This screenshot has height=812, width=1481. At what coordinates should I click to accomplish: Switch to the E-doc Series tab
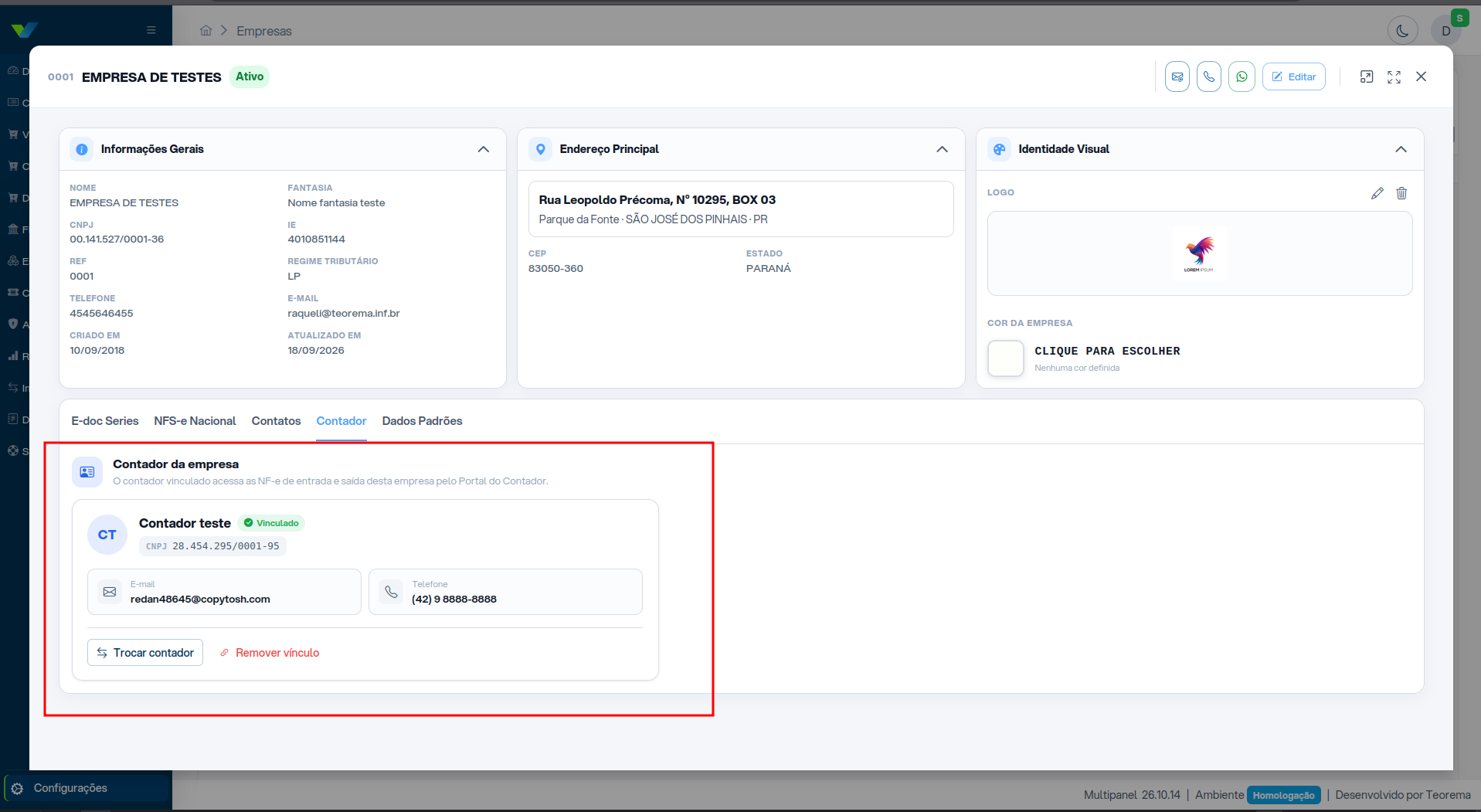[x=105, y=421]
